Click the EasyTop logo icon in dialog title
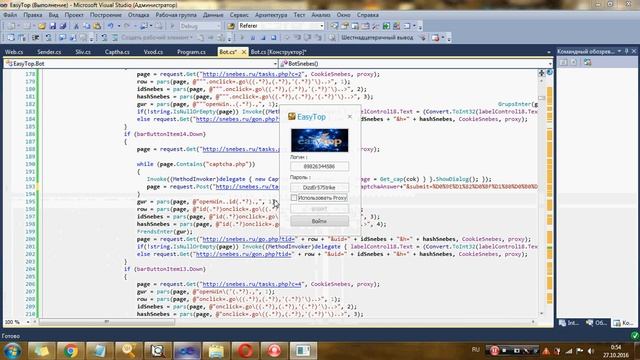 tap(291, 116)
